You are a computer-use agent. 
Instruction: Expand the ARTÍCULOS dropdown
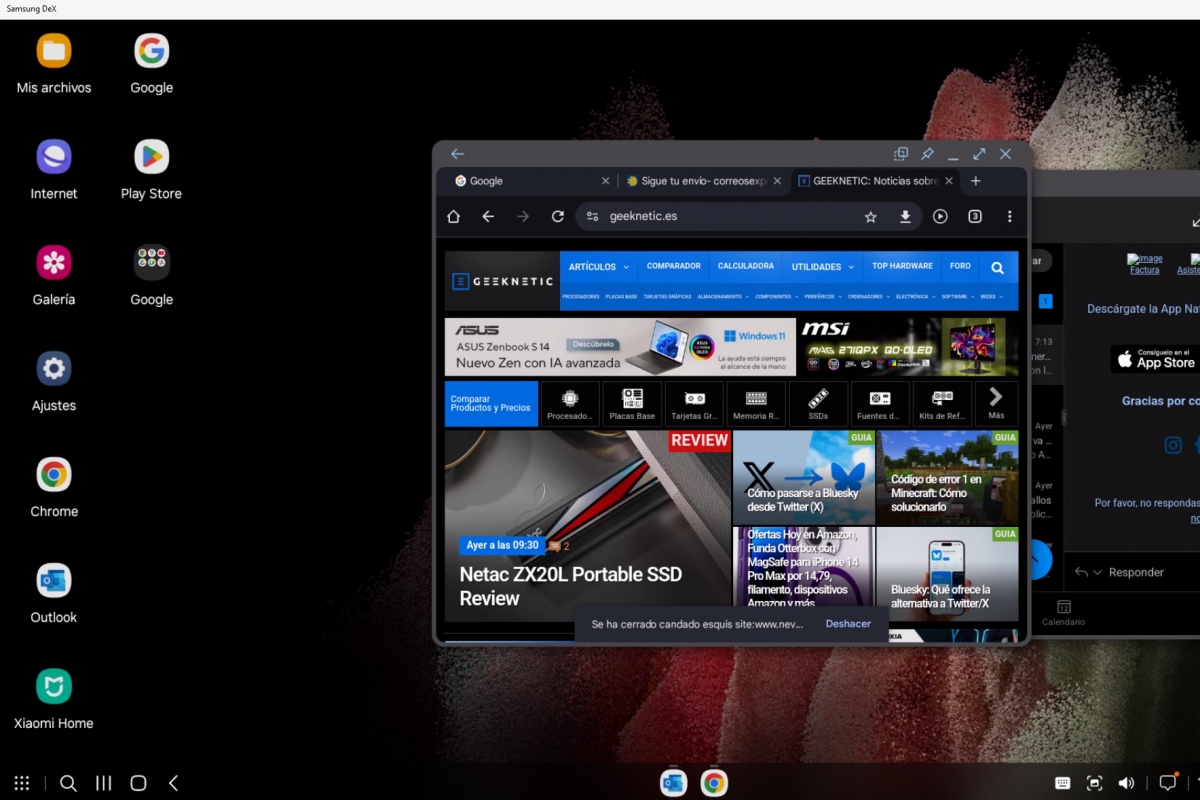(597, 266)
